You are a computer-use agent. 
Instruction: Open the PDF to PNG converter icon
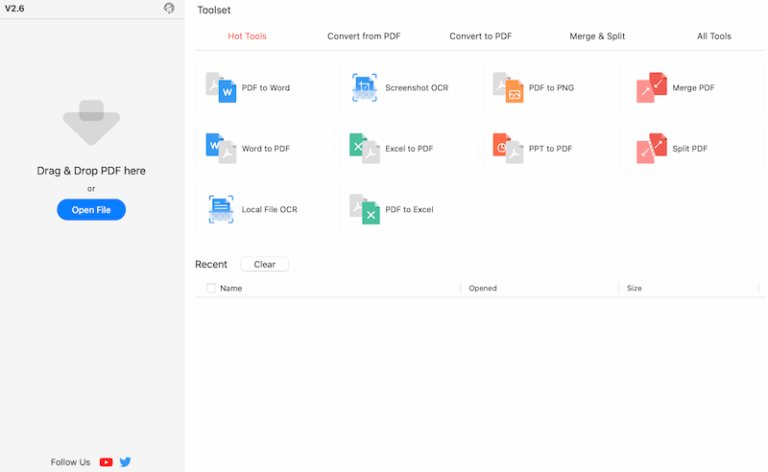tap(508, 88)
